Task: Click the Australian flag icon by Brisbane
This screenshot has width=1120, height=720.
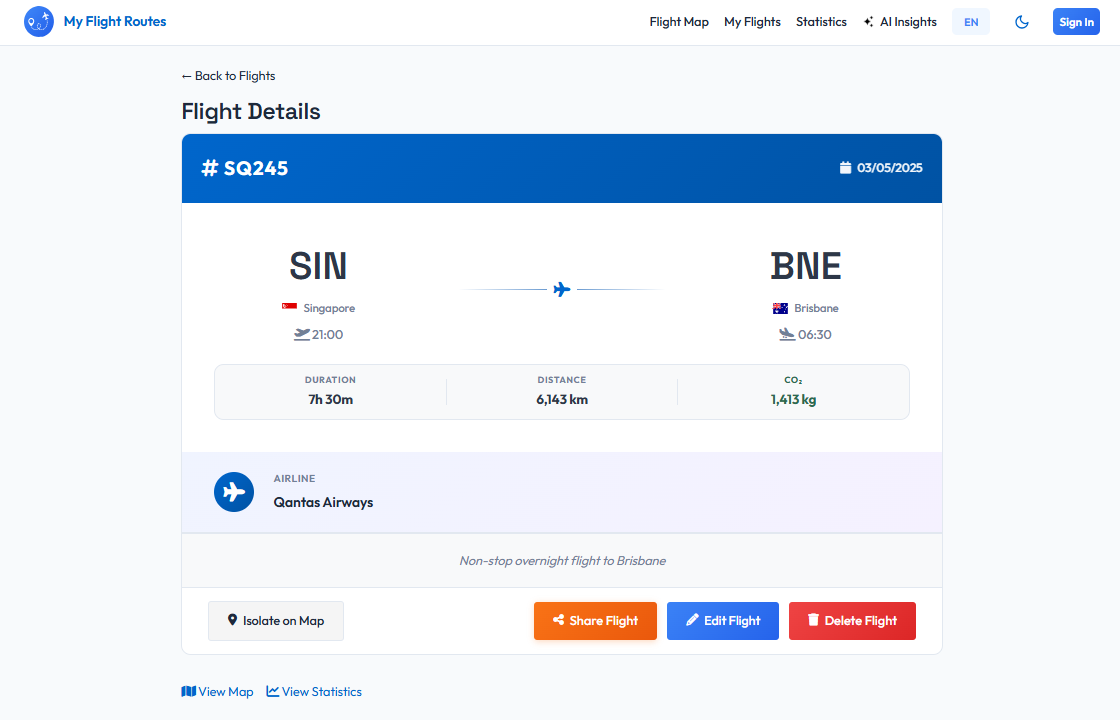Action: [x=780, y=309]
